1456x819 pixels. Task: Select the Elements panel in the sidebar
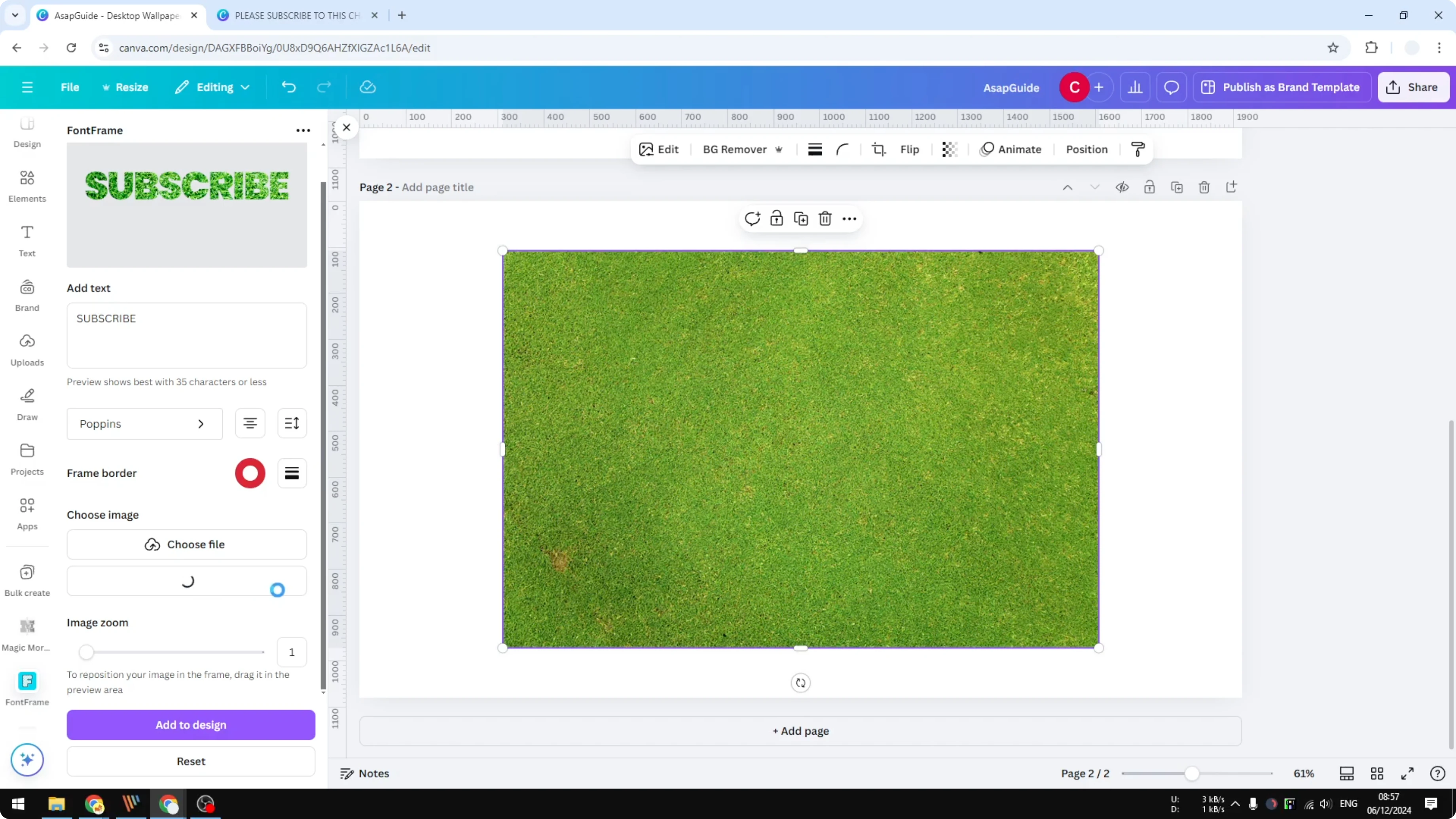pos(27,186)
